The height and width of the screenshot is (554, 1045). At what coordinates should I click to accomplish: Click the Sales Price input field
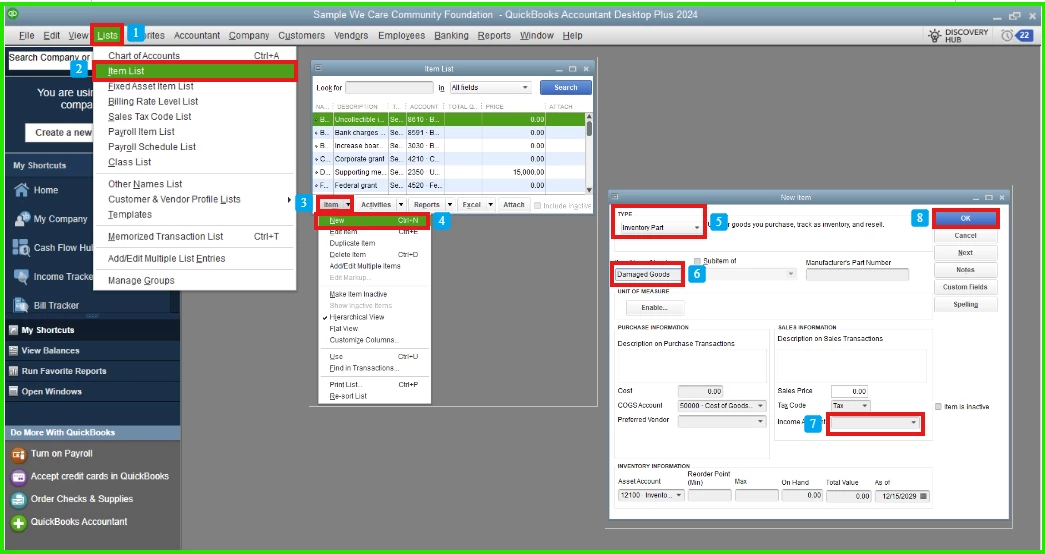click(850, 391)
